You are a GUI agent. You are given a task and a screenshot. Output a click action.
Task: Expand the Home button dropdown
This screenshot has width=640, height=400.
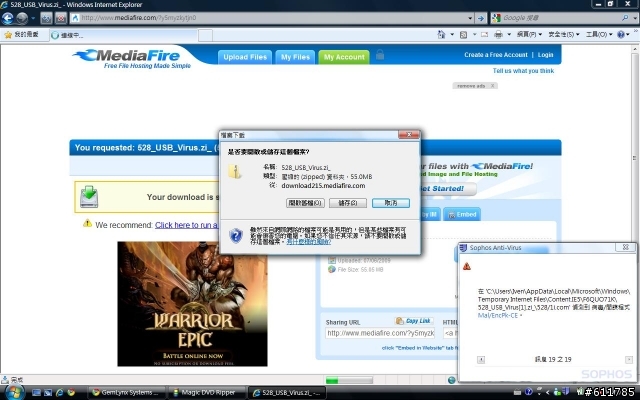(x=452, y=35)
